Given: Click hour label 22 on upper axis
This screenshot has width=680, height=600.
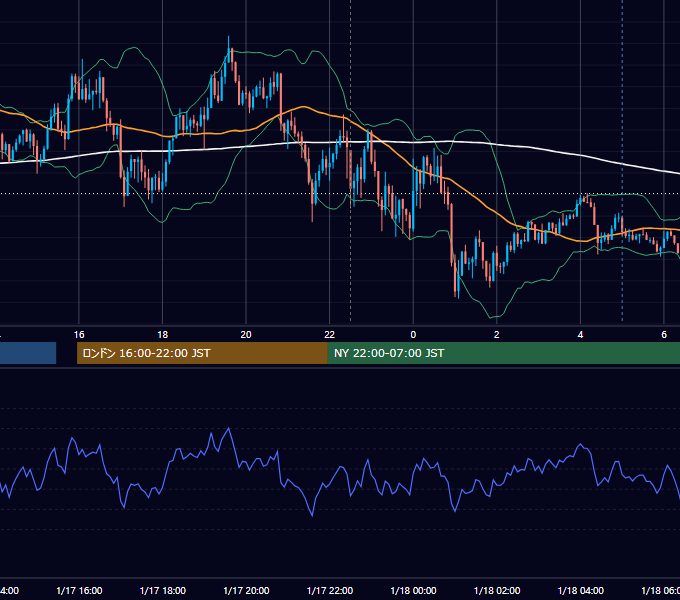Looking at the screenshot, I should coord(330,335).
